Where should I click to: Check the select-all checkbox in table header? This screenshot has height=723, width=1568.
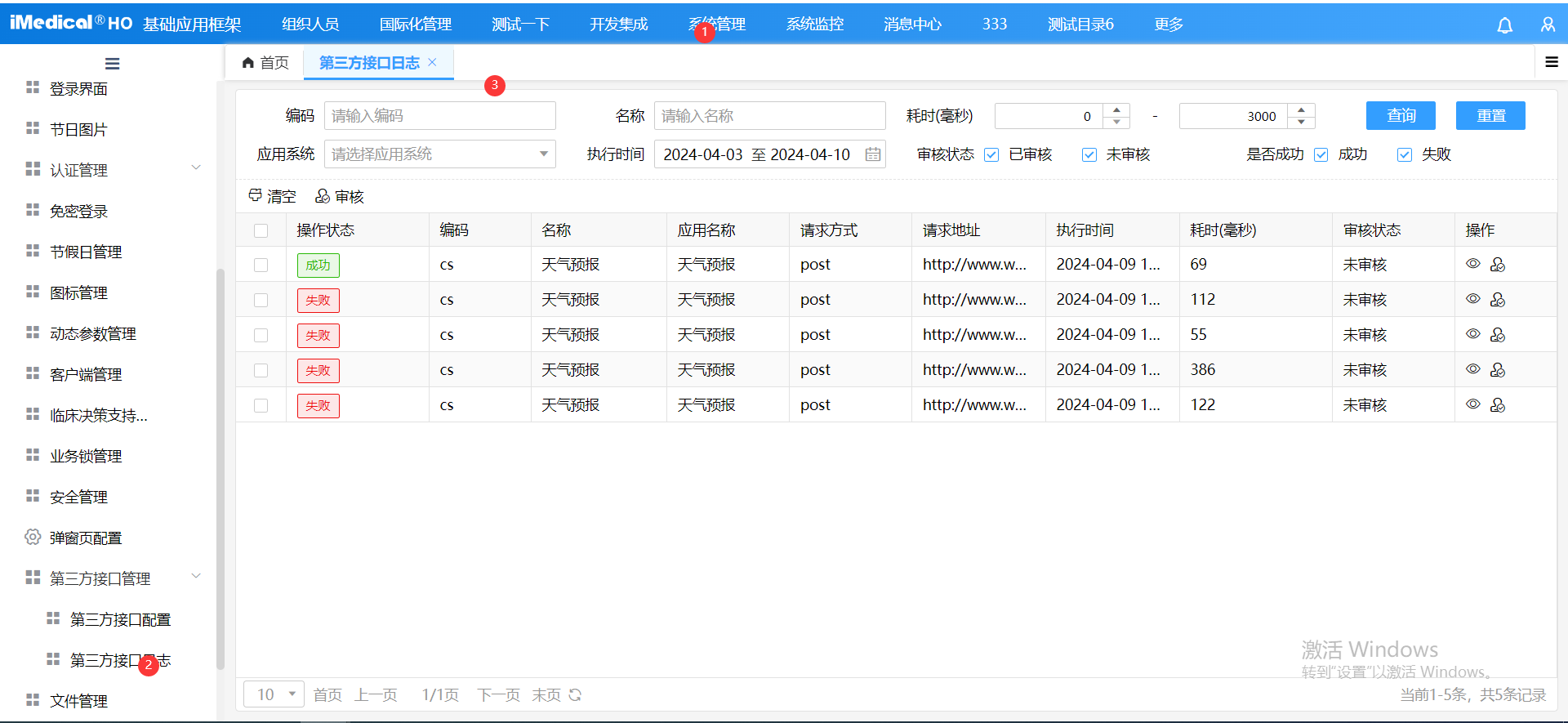[x=261, y=230]
